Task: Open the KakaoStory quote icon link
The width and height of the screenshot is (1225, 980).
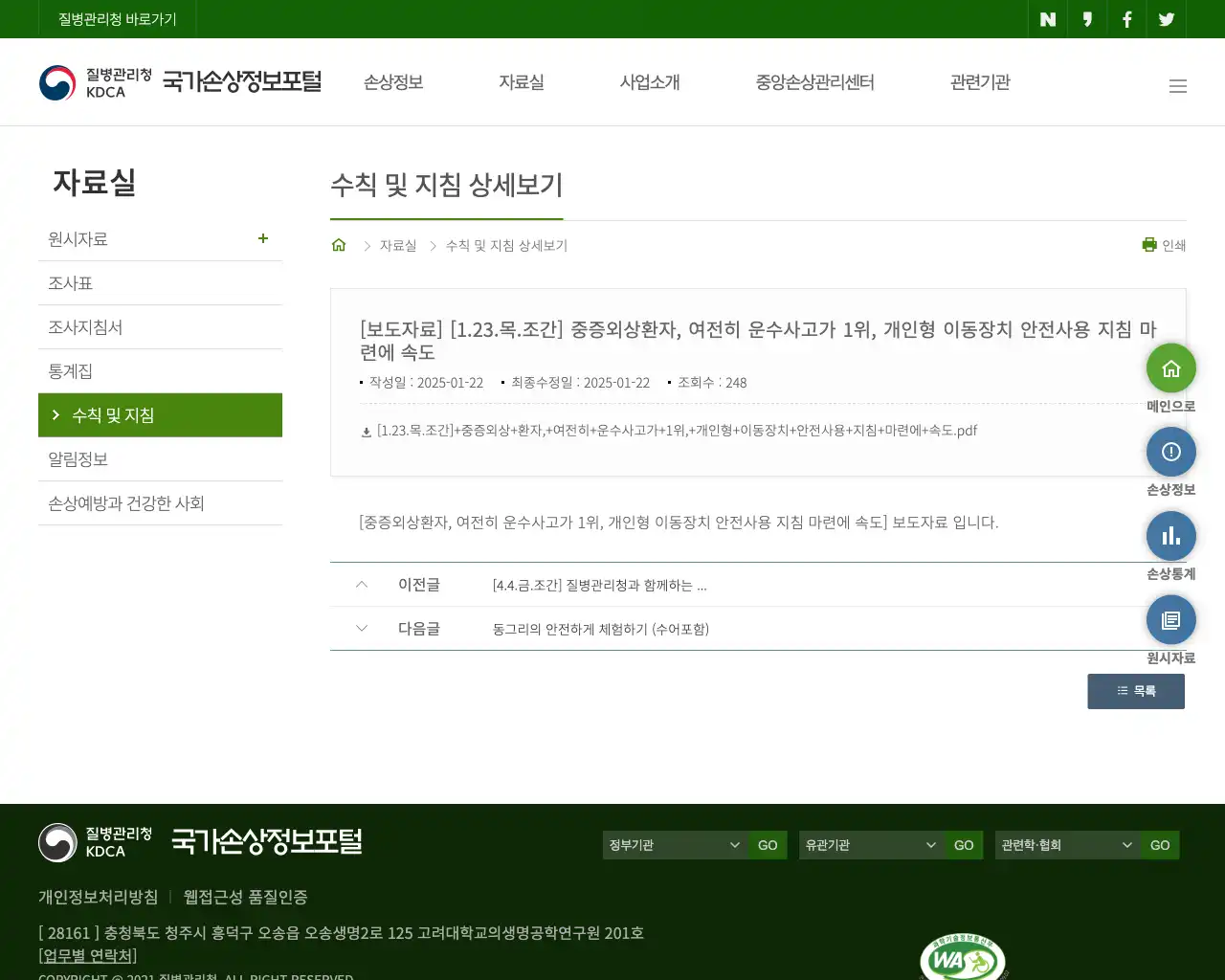Action: click(x=1087, y=19)
